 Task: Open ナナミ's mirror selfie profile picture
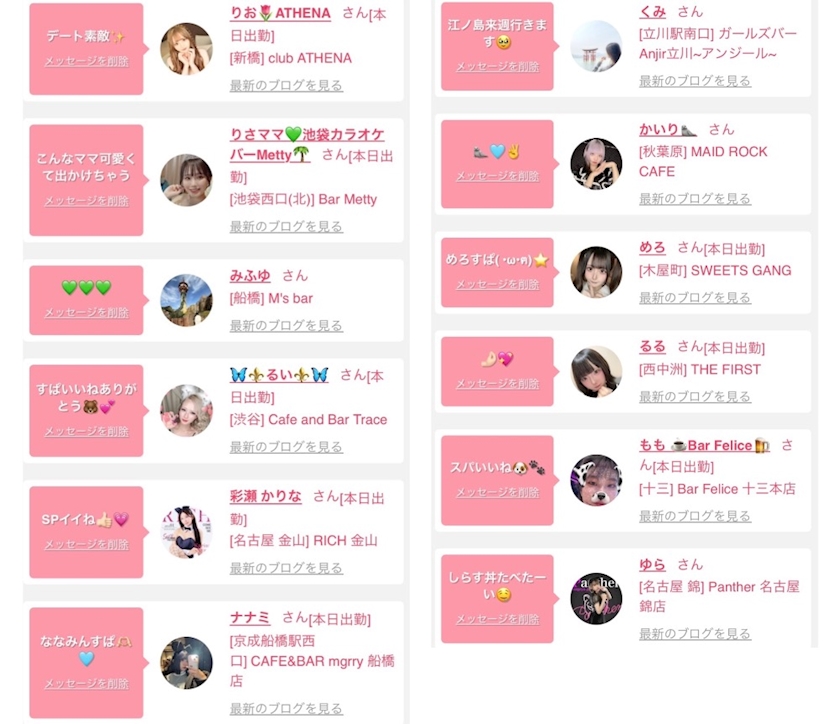(186, 663)
